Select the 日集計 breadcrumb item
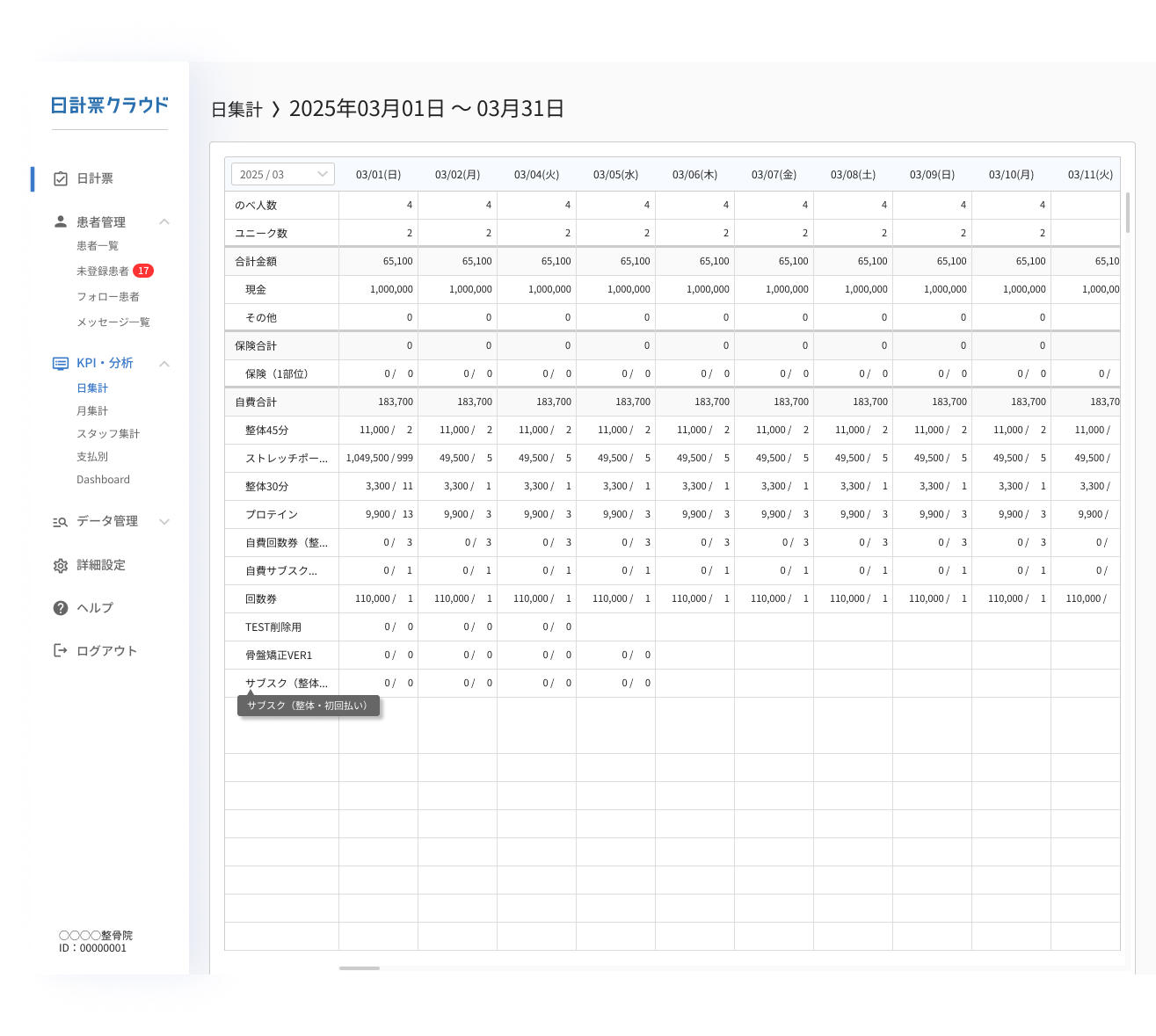Image resolution: width=1156 pixels, height=1036 pixels. pyautogui.click(x=237, y=108)
